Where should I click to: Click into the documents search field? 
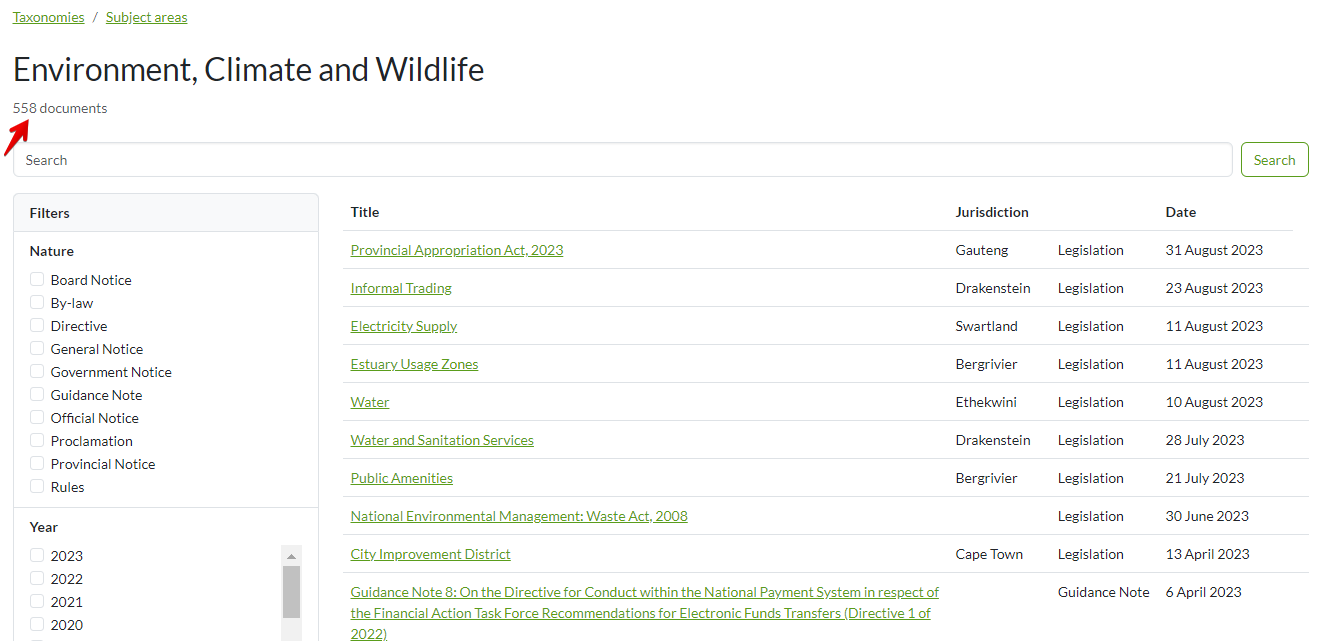622,160
